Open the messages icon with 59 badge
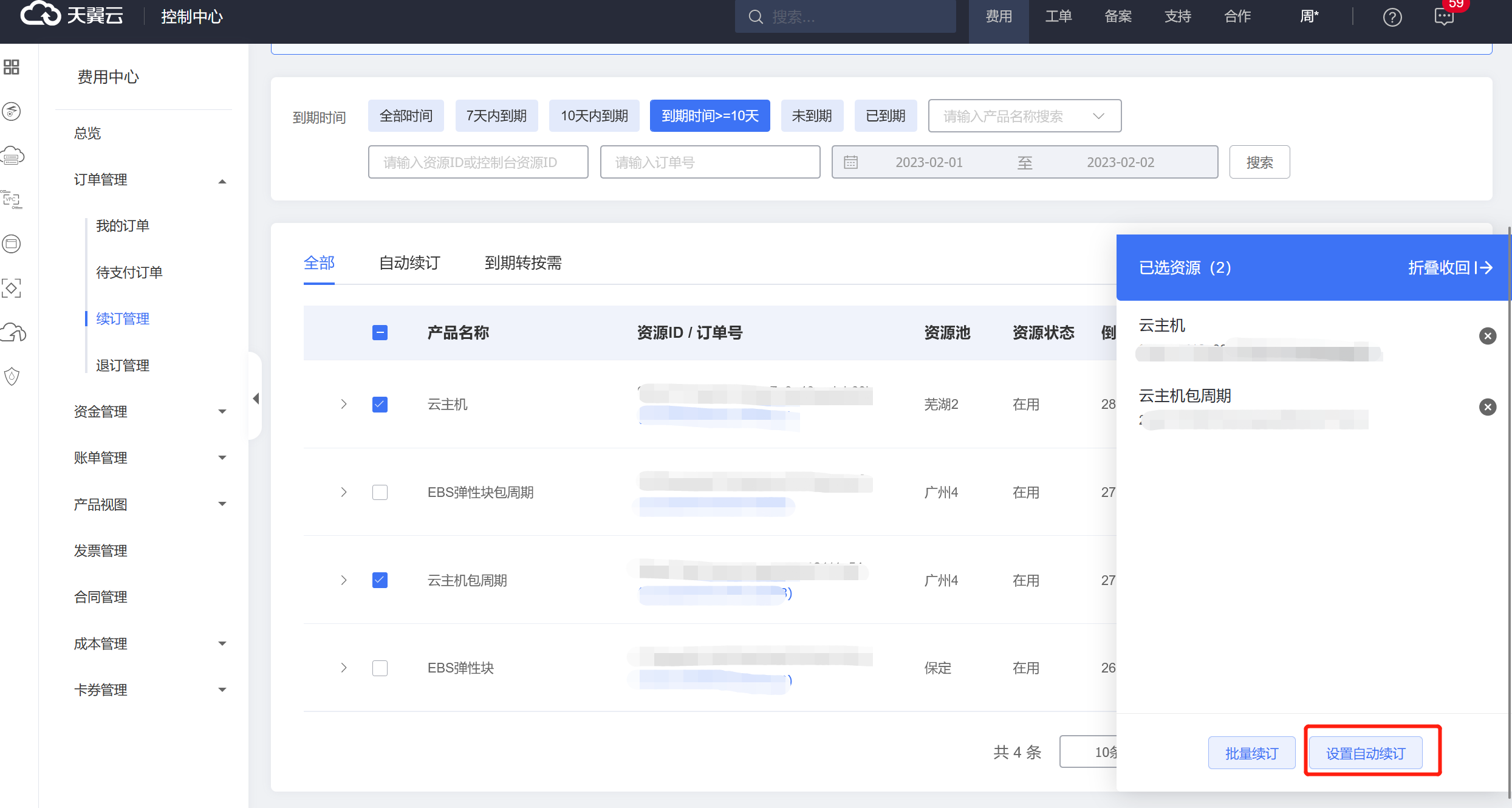The image size is (1512, 808). pyautogui.click(x=1443, y=17)
